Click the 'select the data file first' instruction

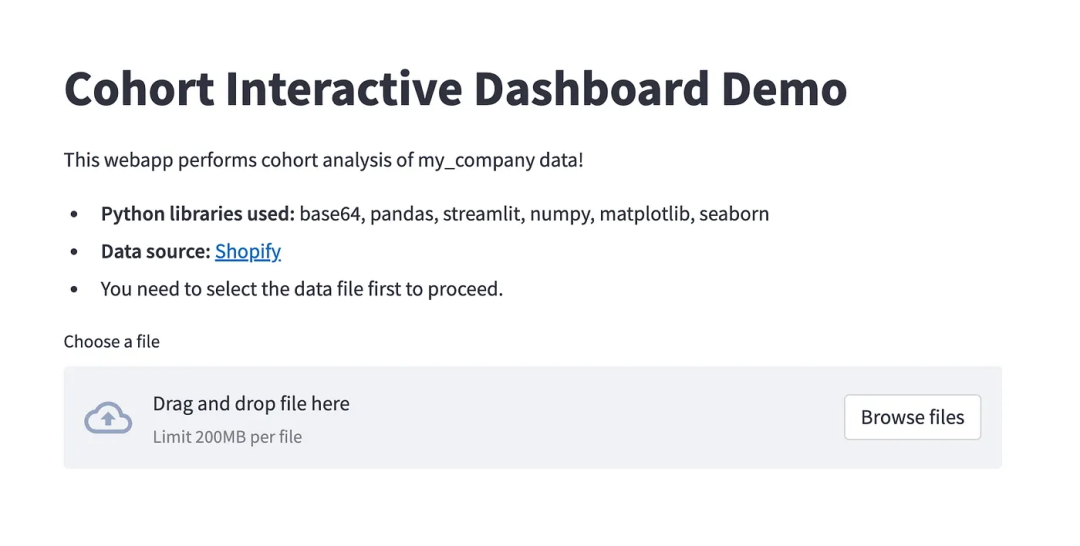pos(301,290)
